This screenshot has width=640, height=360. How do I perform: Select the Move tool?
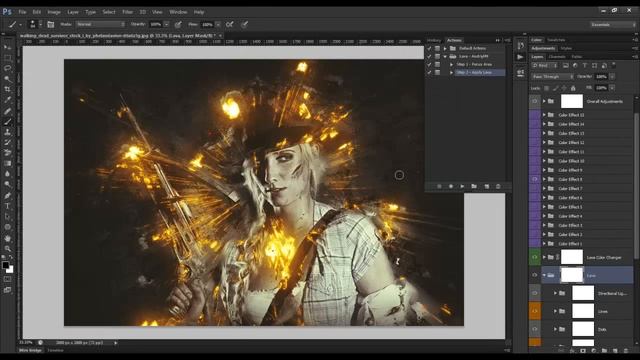(7, 47)
